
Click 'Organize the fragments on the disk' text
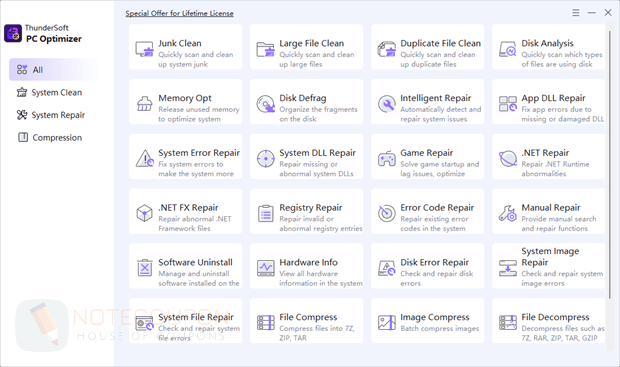coord(318,114)
